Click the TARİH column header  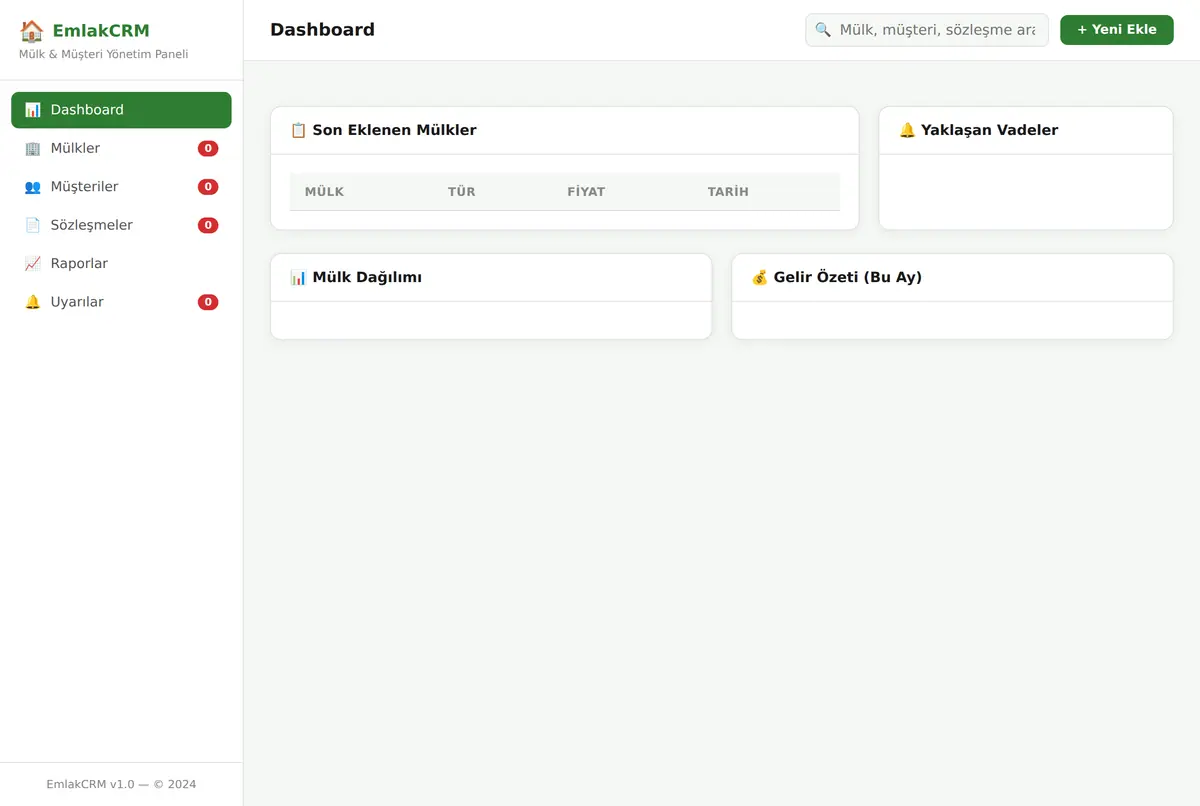pos(728,192)
